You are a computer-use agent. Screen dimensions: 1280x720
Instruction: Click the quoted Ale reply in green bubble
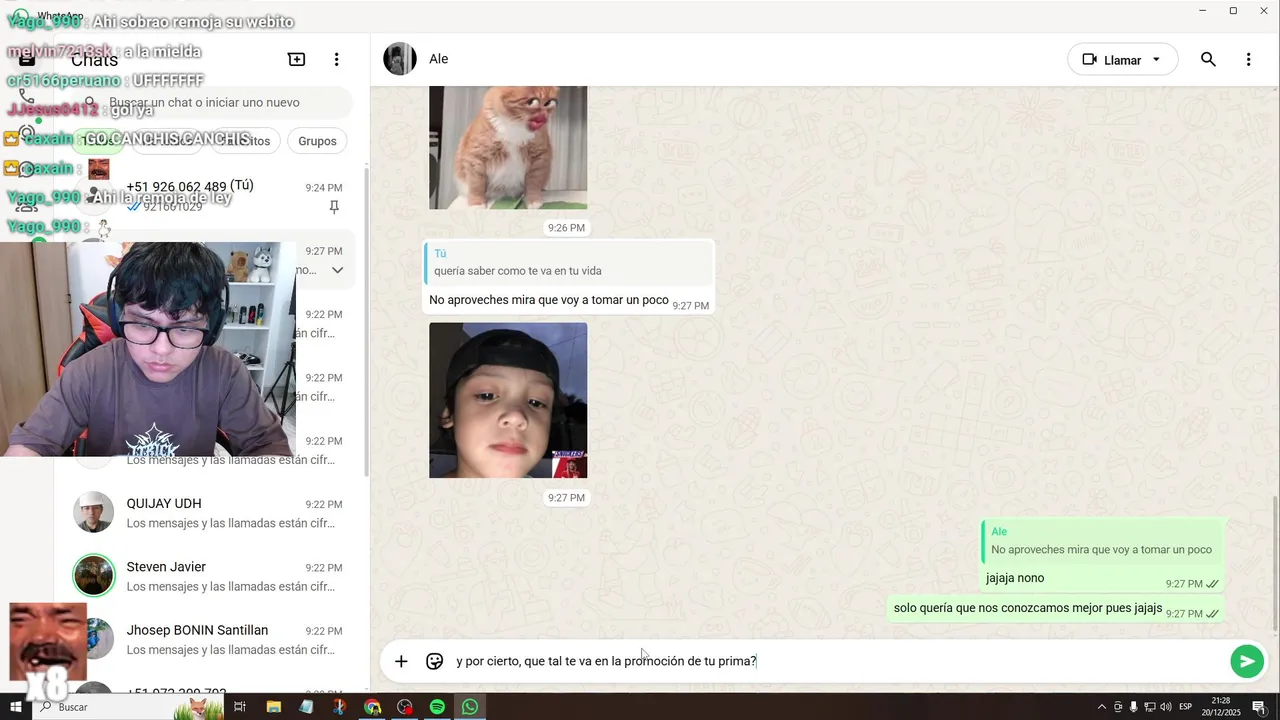click(x=1102, y=541)
